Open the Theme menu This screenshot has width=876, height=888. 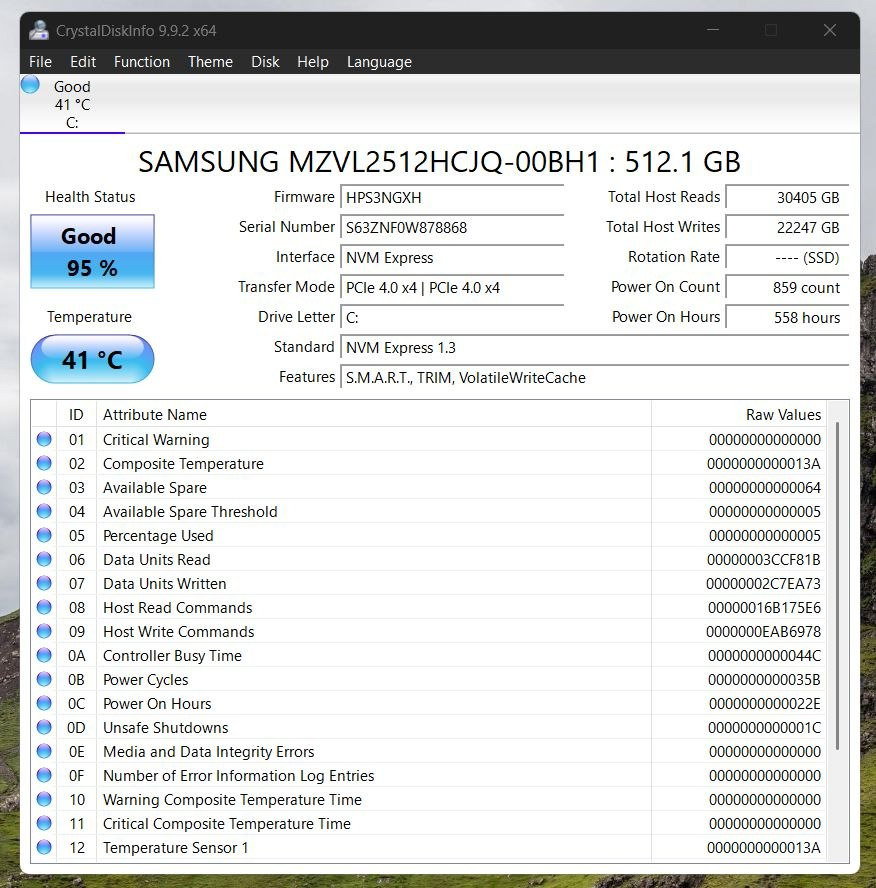pyautogui.click(x=211, y=62)
